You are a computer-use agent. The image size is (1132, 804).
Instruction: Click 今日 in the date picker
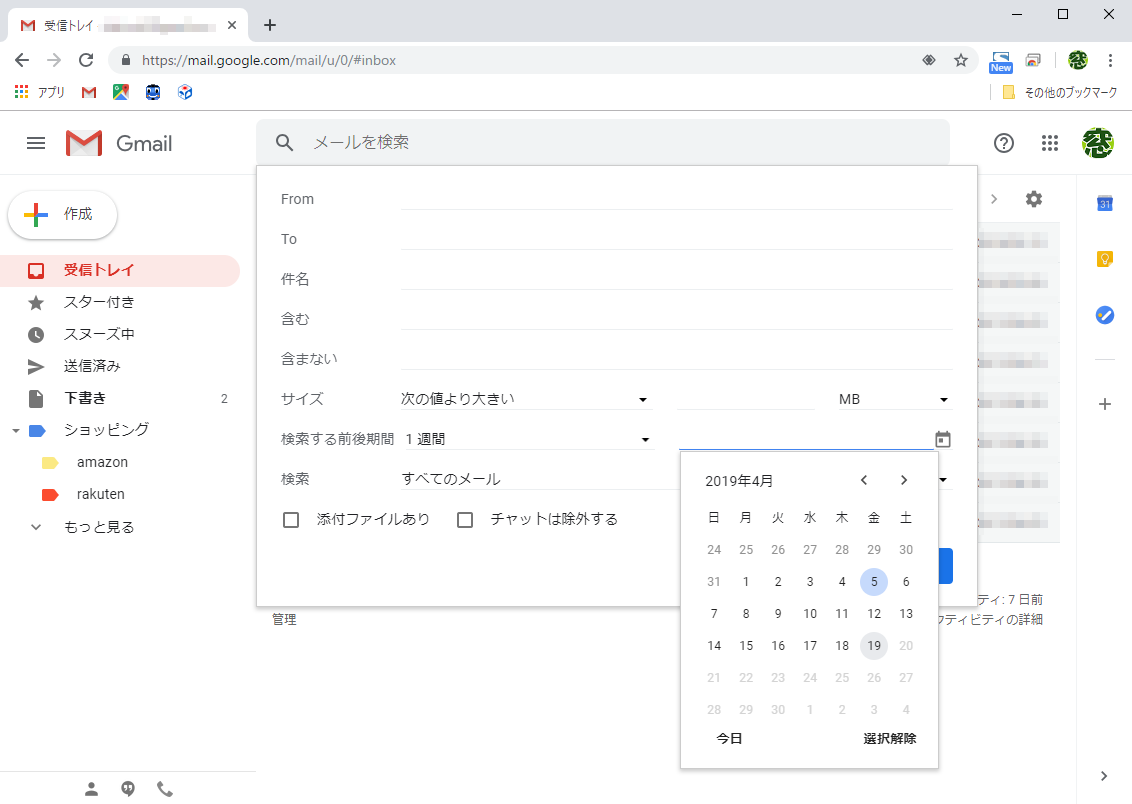(x=727, y=737)
